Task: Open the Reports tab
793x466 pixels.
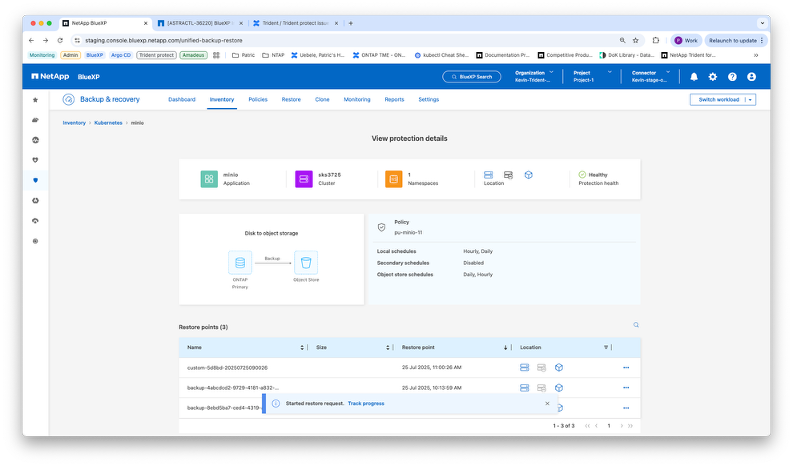Action: coord(394,100)
